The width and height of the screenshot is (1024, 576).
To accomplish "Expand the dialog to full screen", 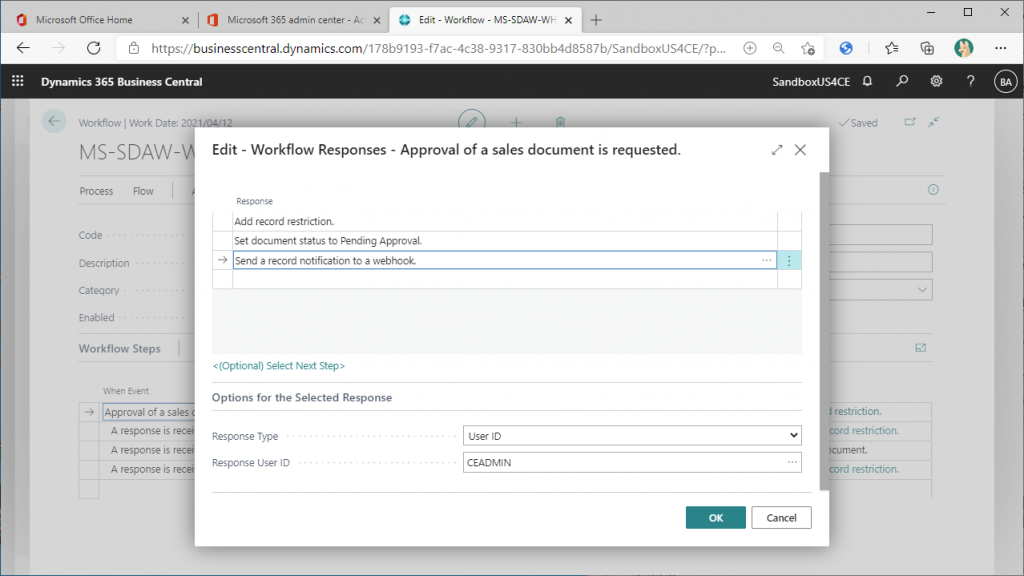I will pos(776,150).
